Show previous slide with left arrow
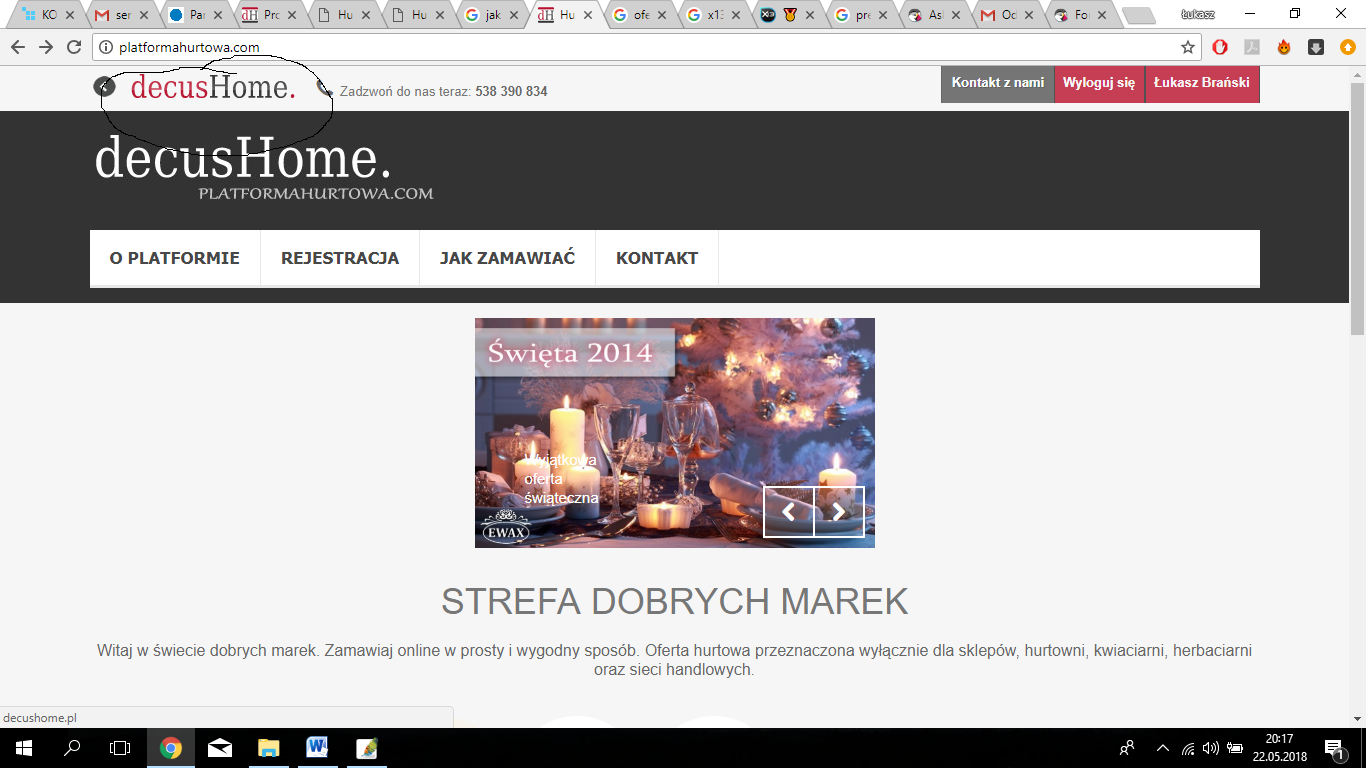 789,512
